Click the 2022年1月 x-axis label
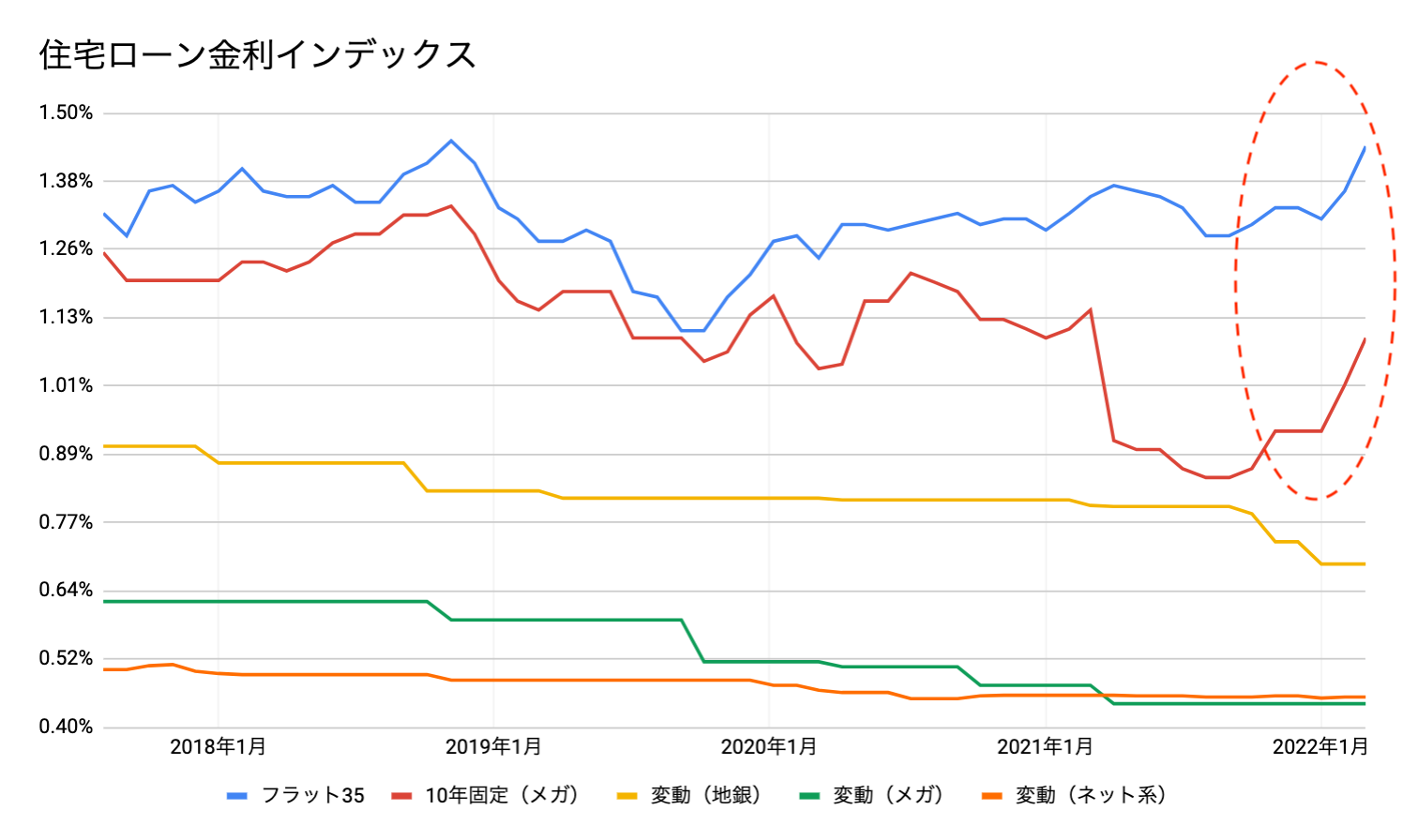 tap(1320, 747)
